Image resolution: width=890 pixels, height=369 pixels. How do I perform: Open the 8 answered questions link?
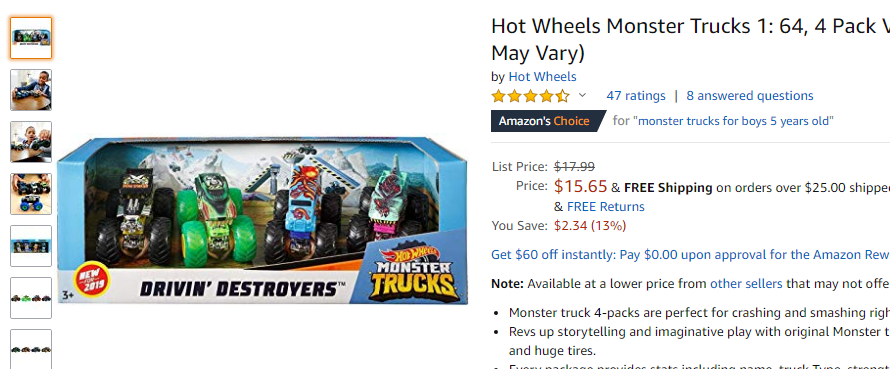click(x=750, y=95)
